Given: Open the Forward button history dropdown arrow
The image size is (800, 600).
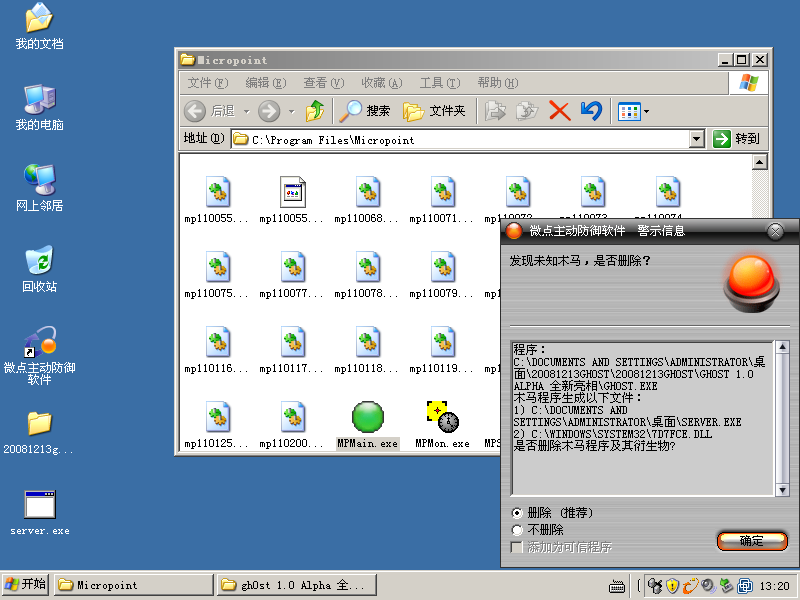Looking at the screenshot, I should (x=291, y=111).
